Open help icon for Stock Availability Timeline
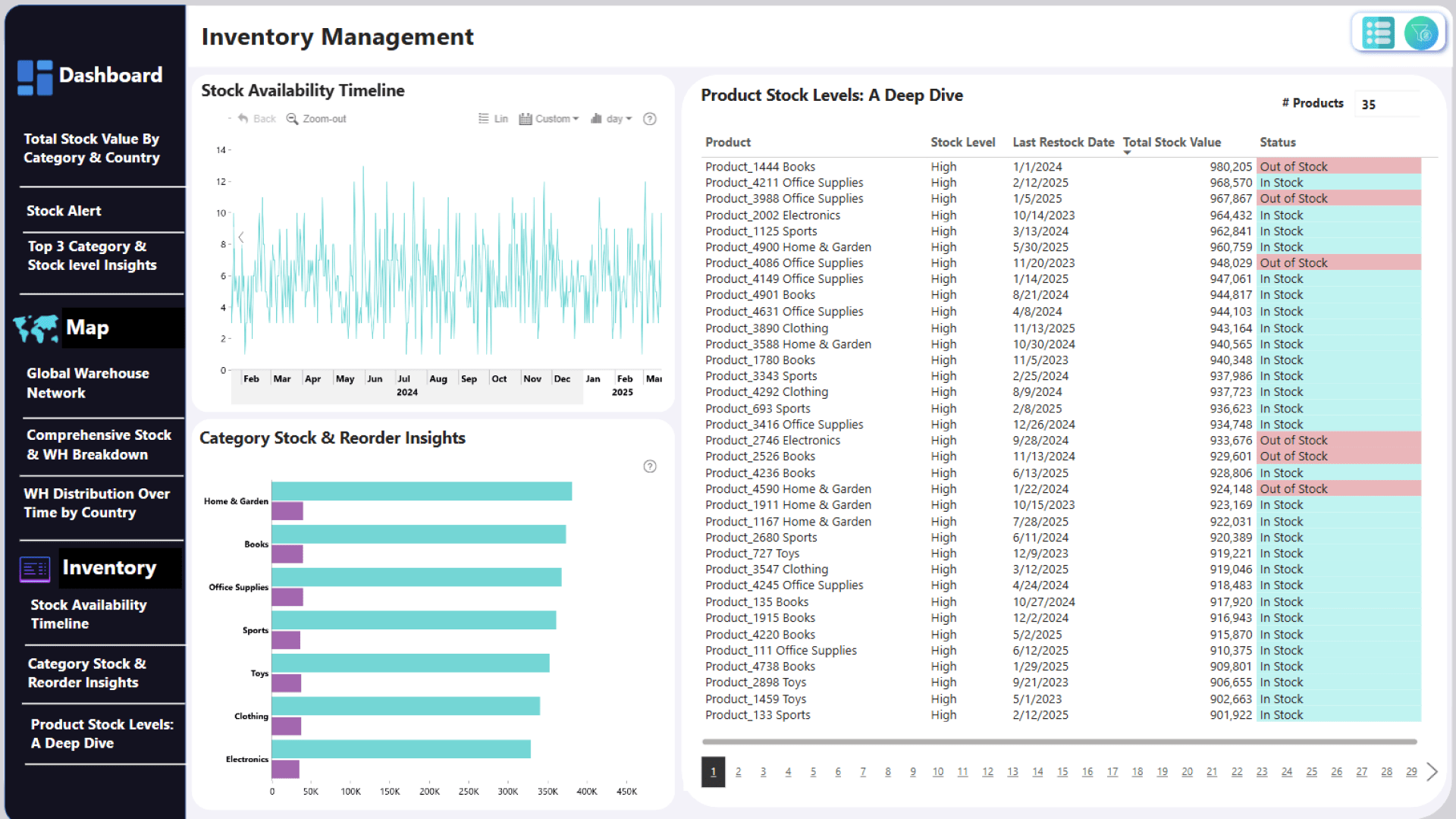 click(650, 119)
